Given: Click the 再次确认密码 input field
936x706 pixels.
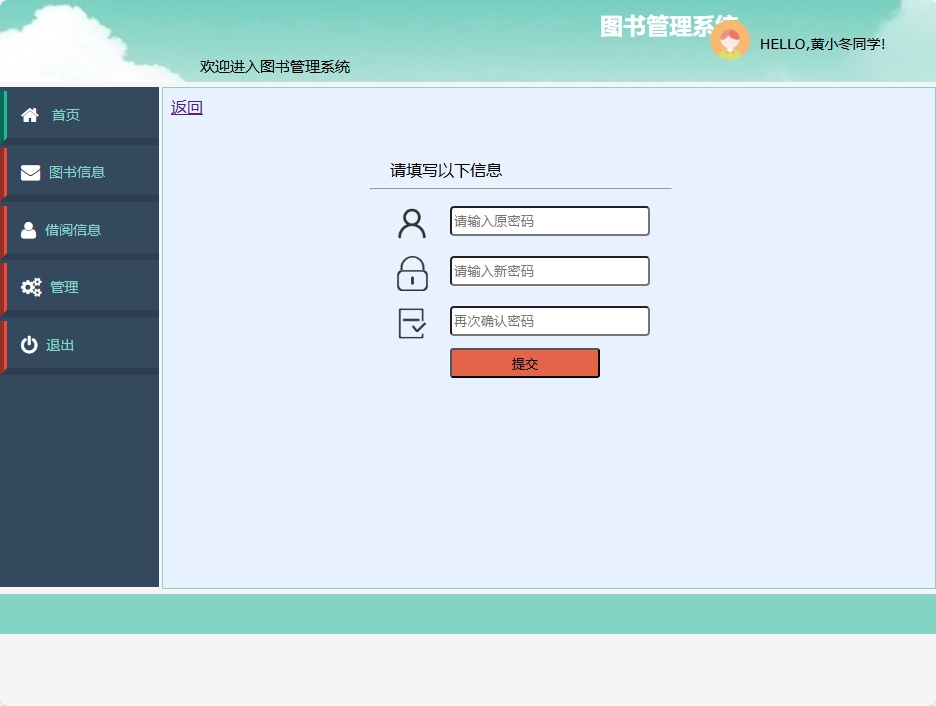Looking at the screenshot, I should (x=549, y=321).
